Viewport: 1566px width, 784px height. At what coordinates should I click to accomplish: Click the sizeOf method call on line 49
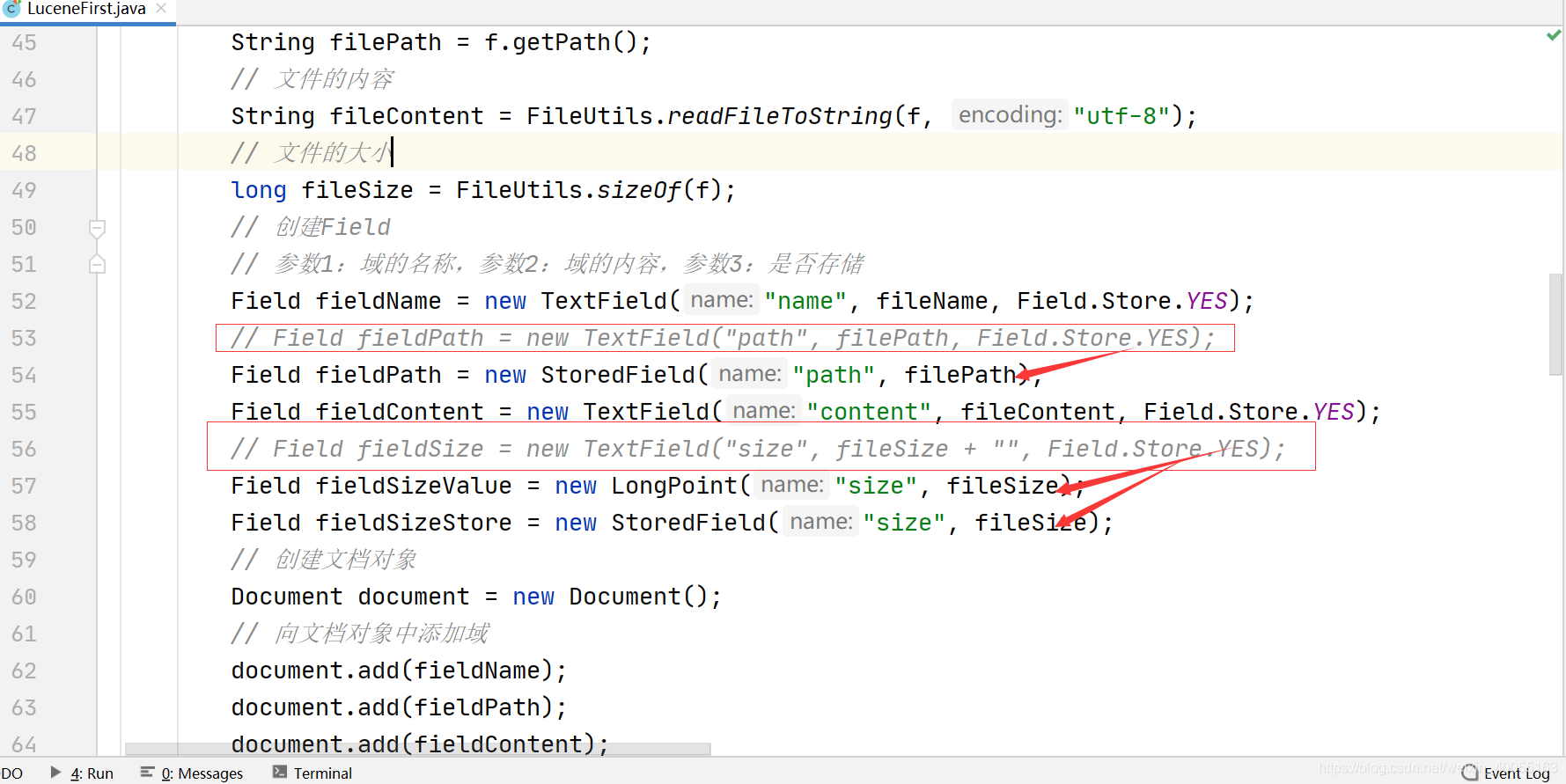pyautogui.click(x=639, y=190)
